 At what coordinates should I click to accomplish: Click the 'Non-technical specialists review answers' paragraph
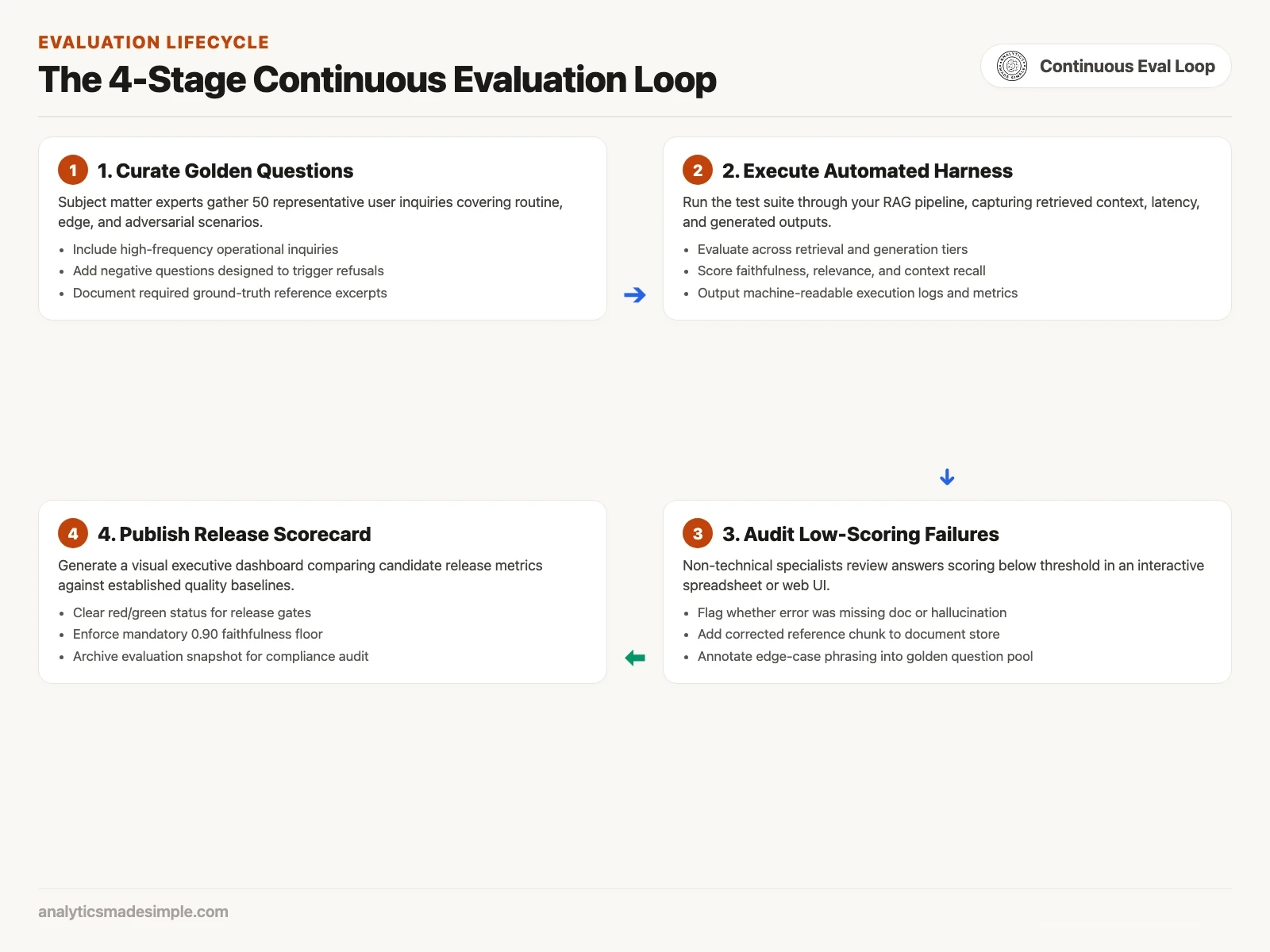[x=943, y=575]
